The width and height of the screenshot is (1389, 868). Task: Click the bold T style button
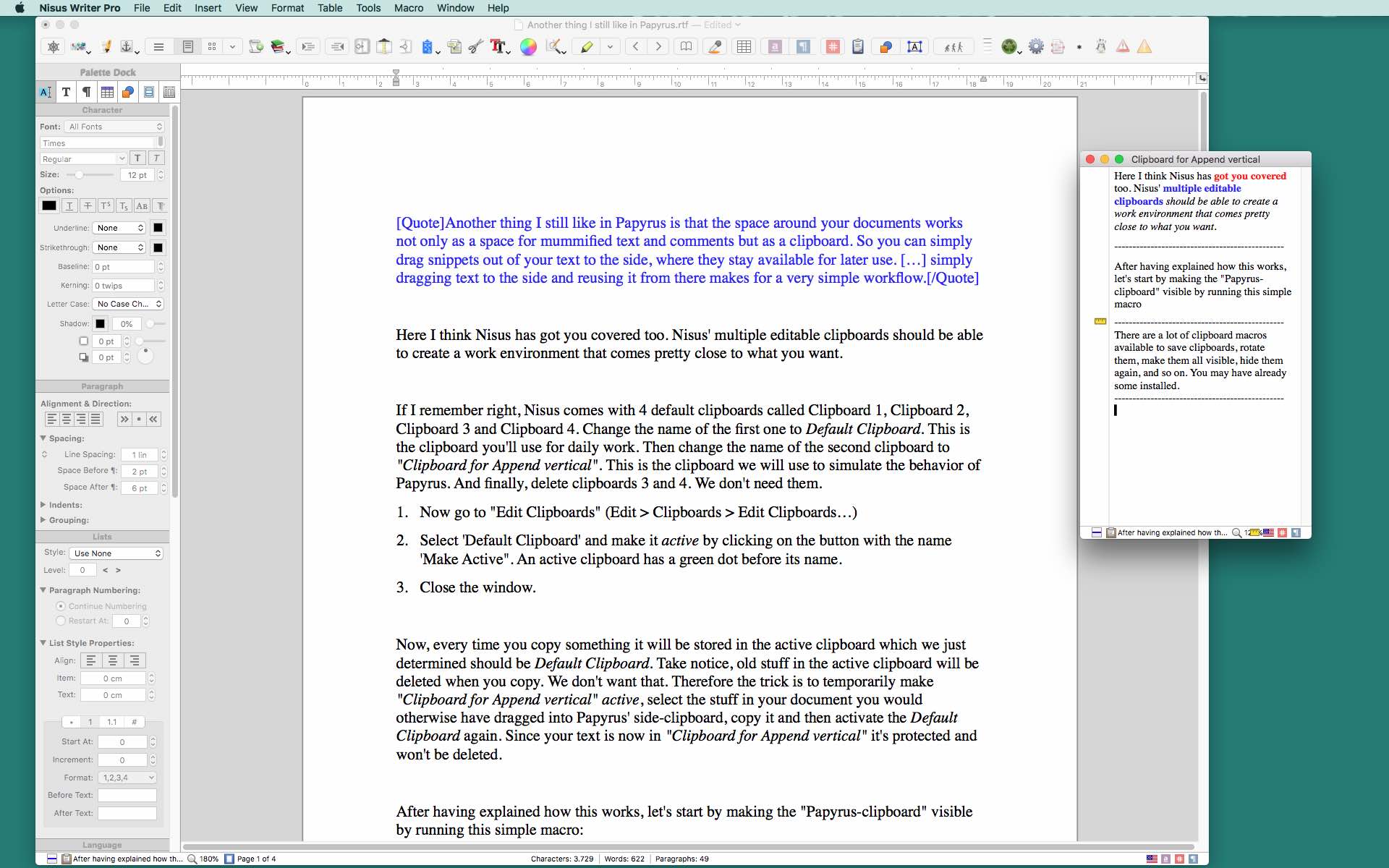pyautogui.click(x=137, y=158)
